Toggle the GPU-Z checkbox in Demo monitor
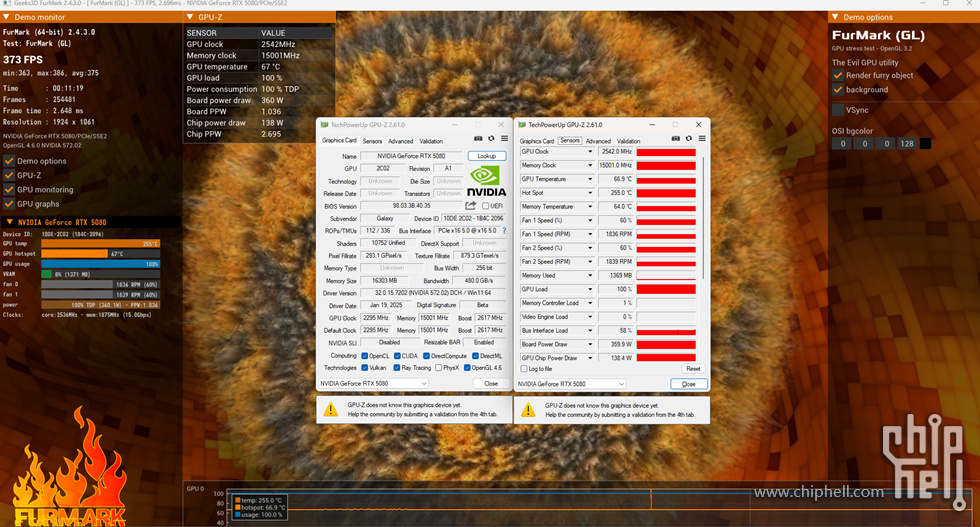This screenshot has height=527, width=980. [x=9, y=175]
